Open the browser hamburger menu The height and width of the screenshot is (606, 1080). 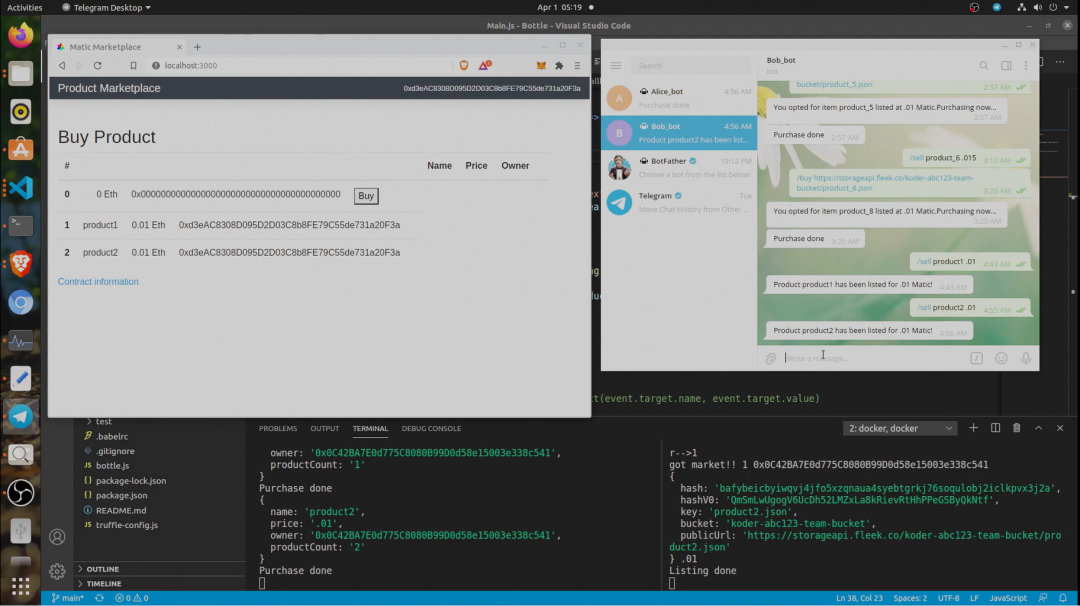coord(577,65)
